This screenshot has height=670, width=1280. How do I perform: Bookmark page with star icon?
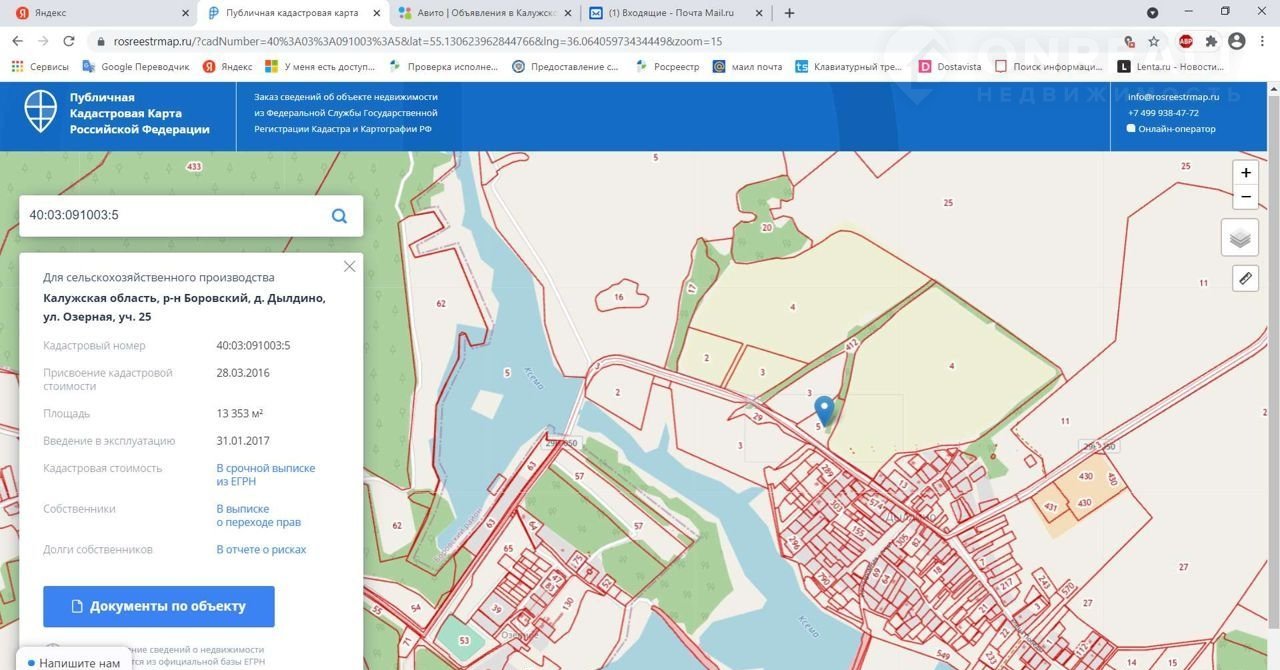coord(1154,42)
